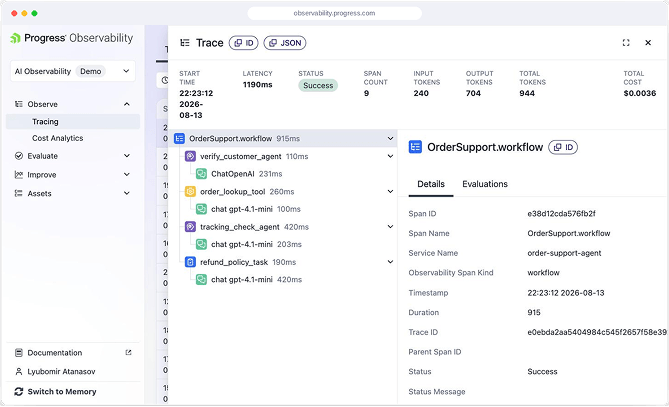Click Service Name value order-support-agent
Viewport: 669px width, 407px height.
pos(564,253)
